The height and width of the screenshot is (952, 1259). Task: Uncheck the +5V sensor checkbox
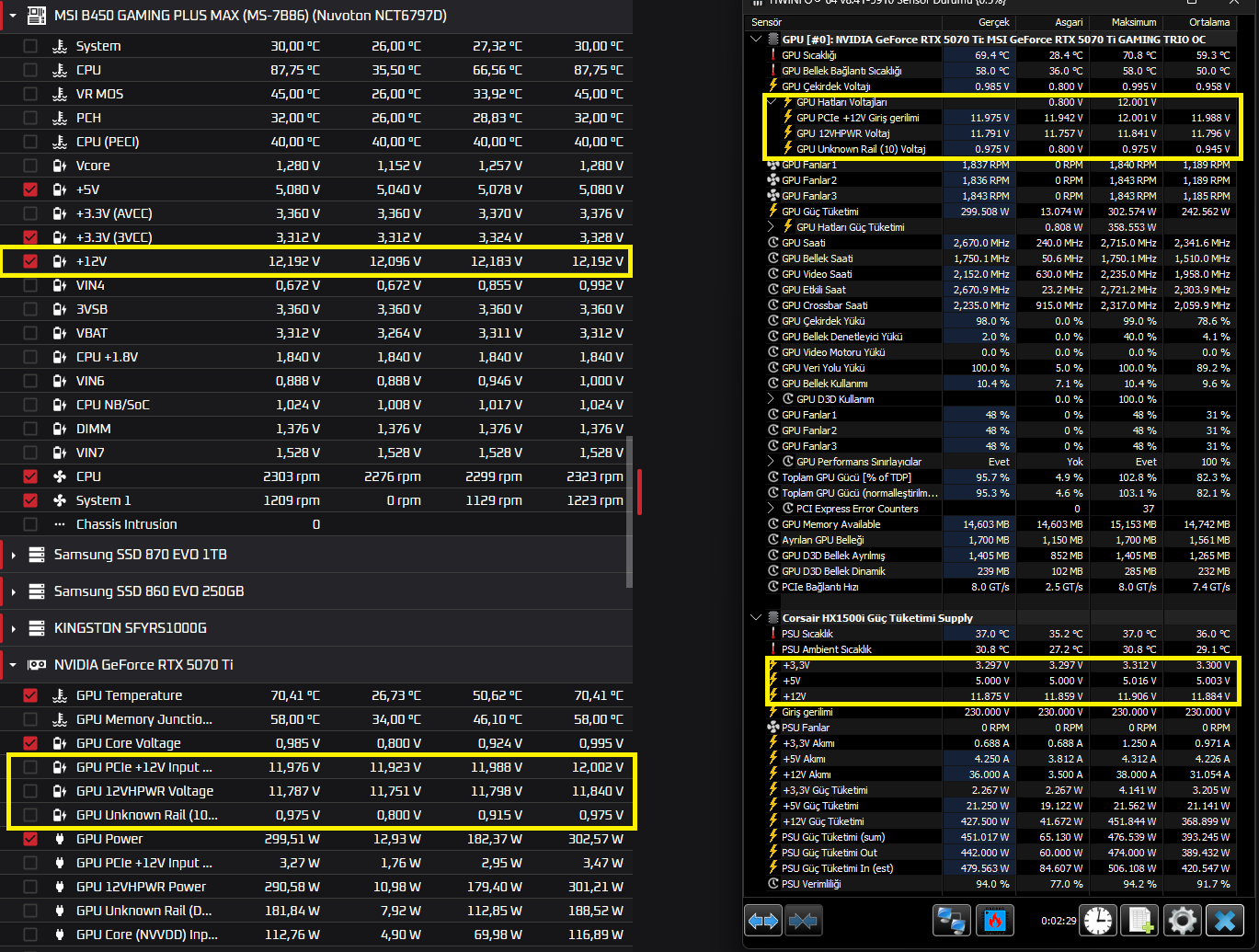pos(30,189)
